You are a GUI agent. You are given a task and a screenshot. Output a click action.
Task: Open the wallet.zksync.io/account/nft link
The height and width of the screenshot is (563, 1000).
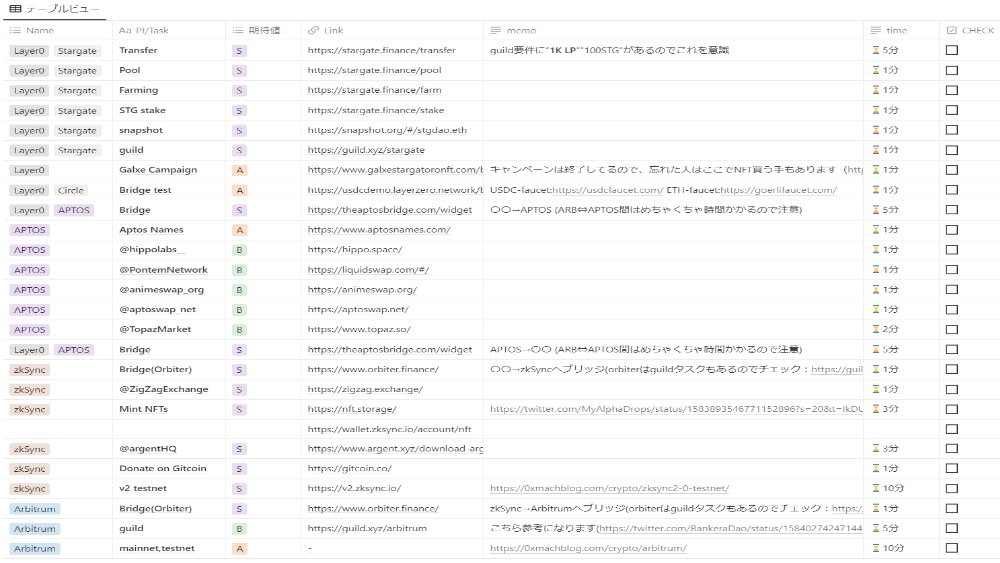pyautogui.click(x=389, y=429)
